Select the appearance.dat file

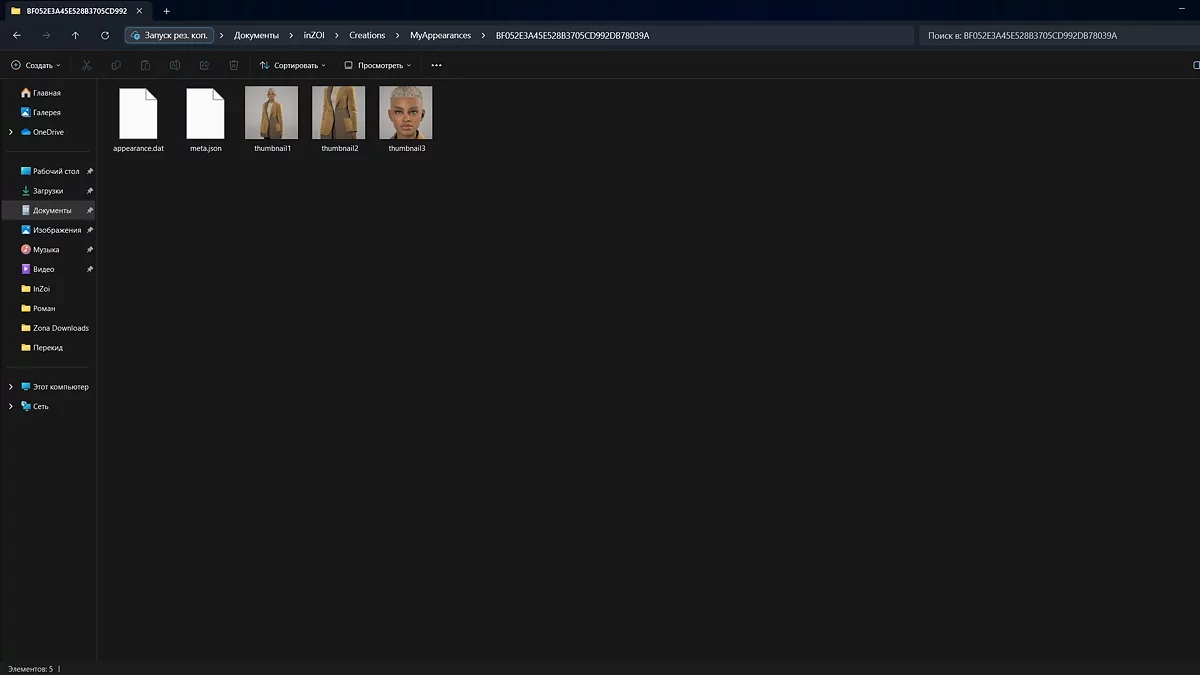pyautogui.click(x=138, y=120)
